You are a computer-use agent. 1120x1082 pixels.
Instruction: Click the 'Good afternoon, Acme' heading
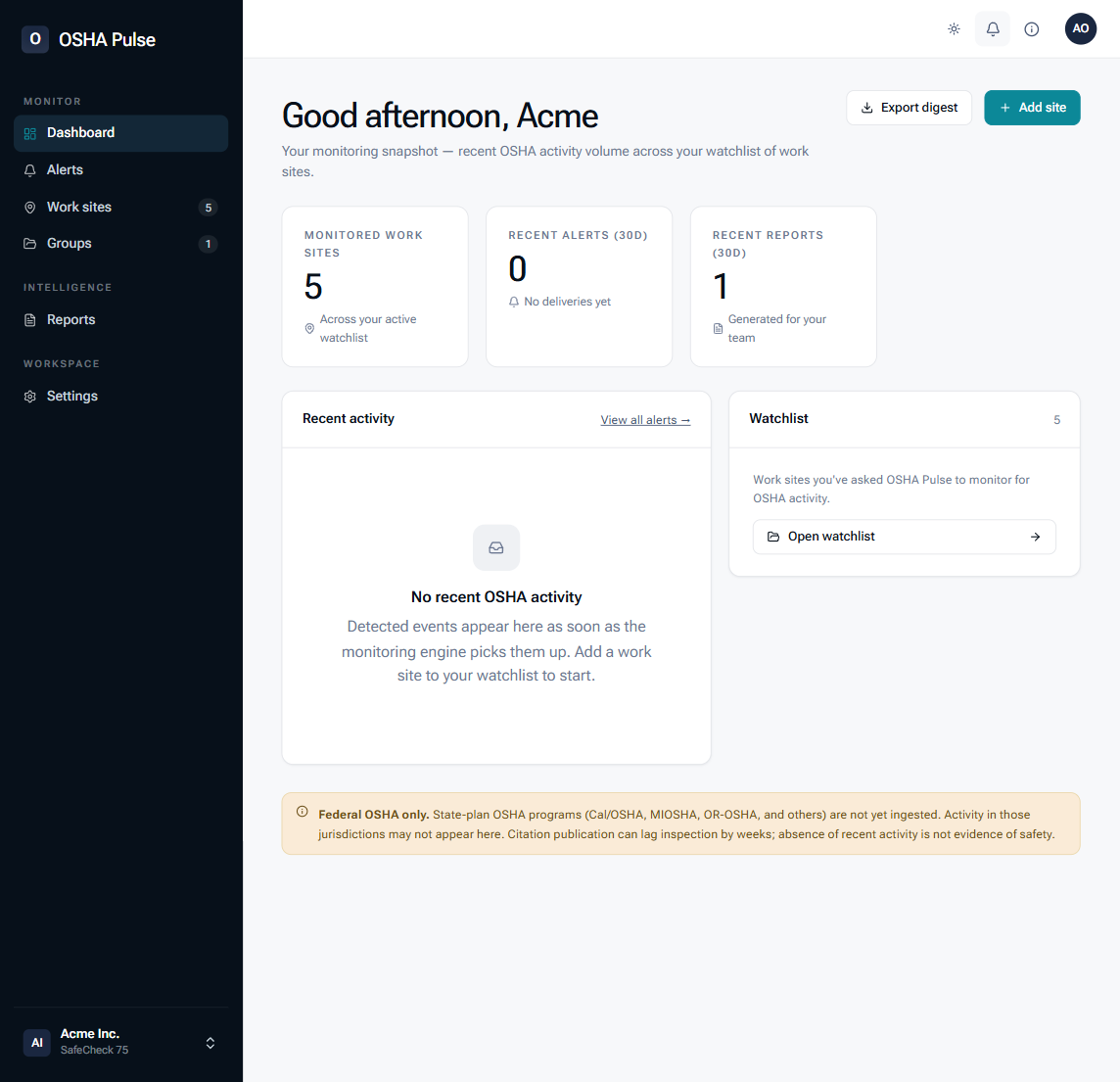pyautogui.click(x=440, y=116)
